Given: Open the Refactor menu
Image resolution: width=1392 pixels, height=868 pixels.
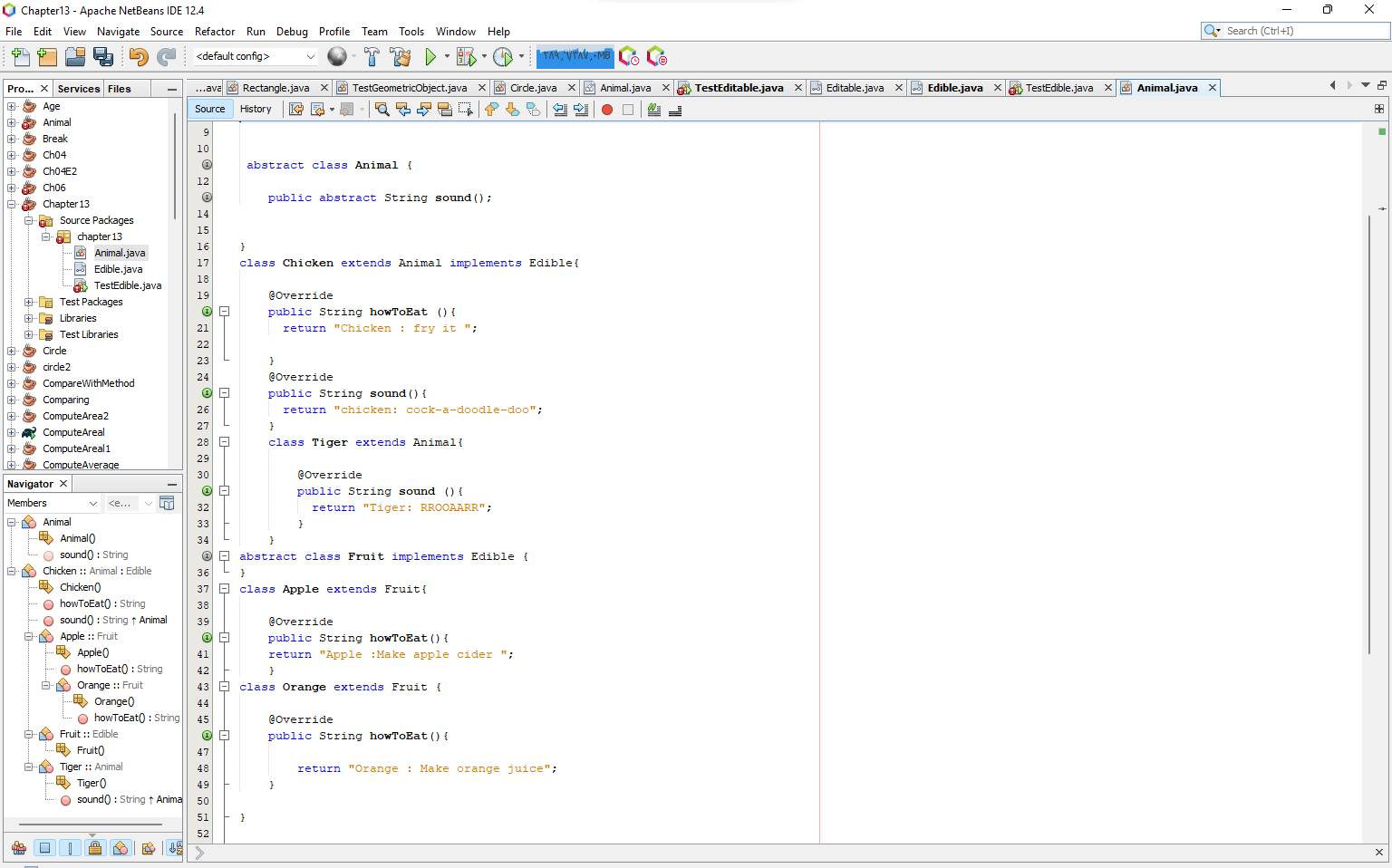Looking at the screenshot, I should 215,31.
